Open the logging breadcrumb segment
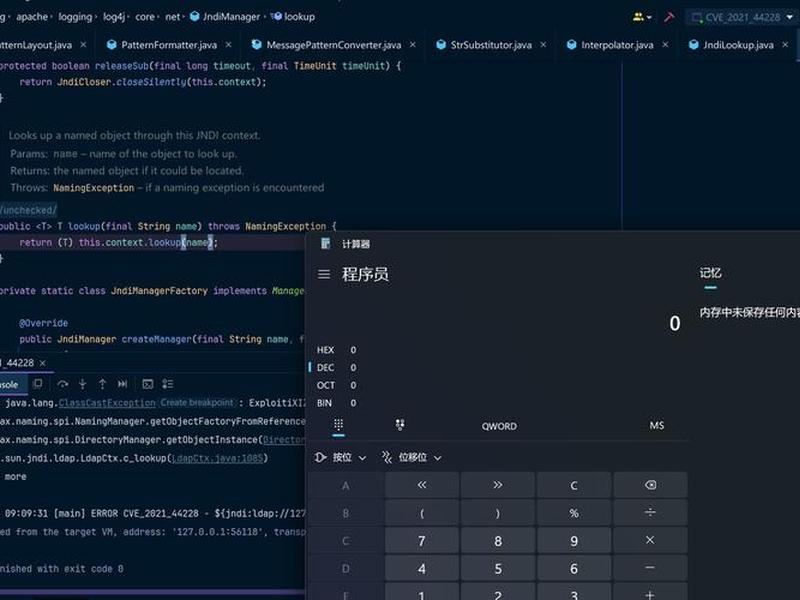The width and height of the screenshot is (800, 600). (x=75, y=17)
